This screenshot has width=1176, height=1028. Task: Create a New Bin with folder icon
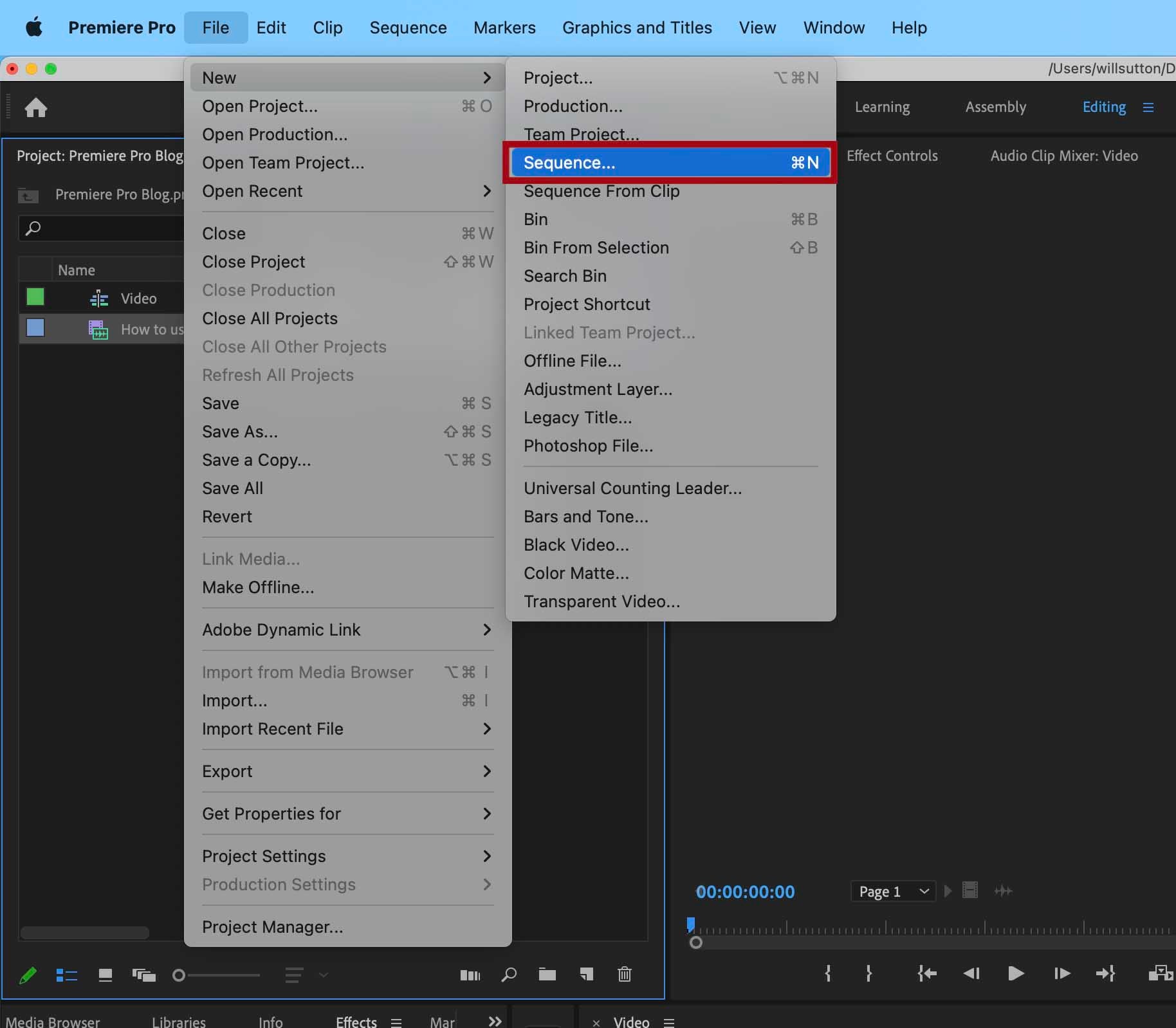(x=547, y=975)
